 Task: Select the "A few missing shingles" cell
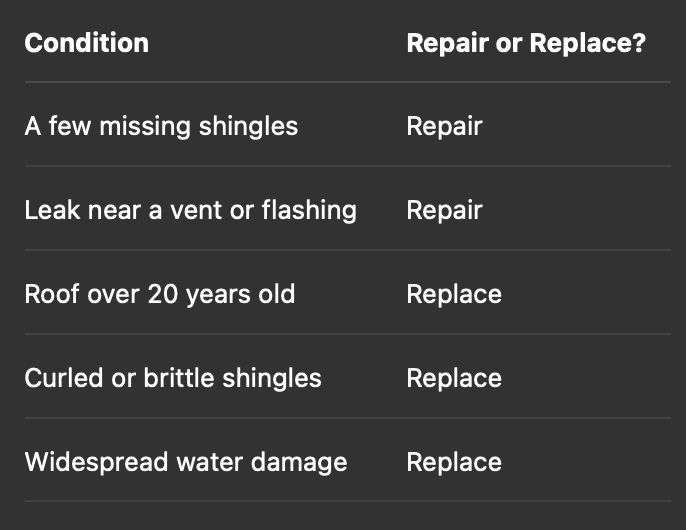point(161,126)
